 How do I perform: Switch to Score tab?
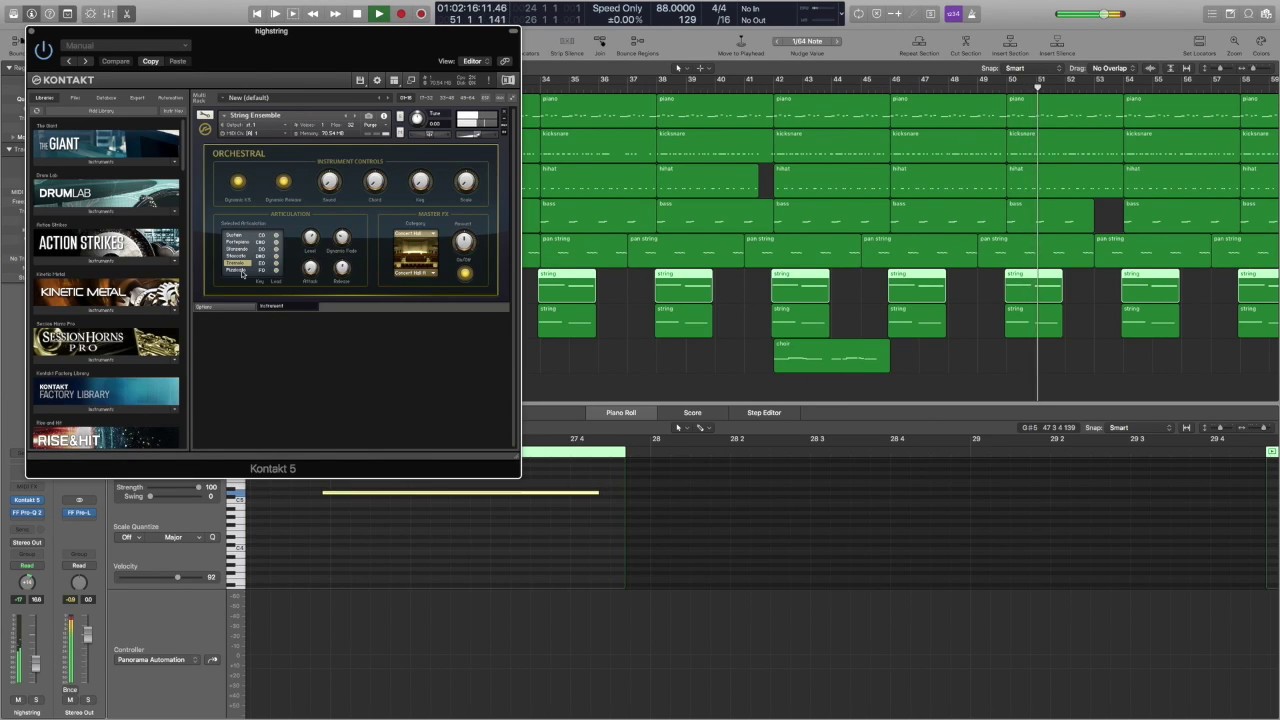[692, 412]
